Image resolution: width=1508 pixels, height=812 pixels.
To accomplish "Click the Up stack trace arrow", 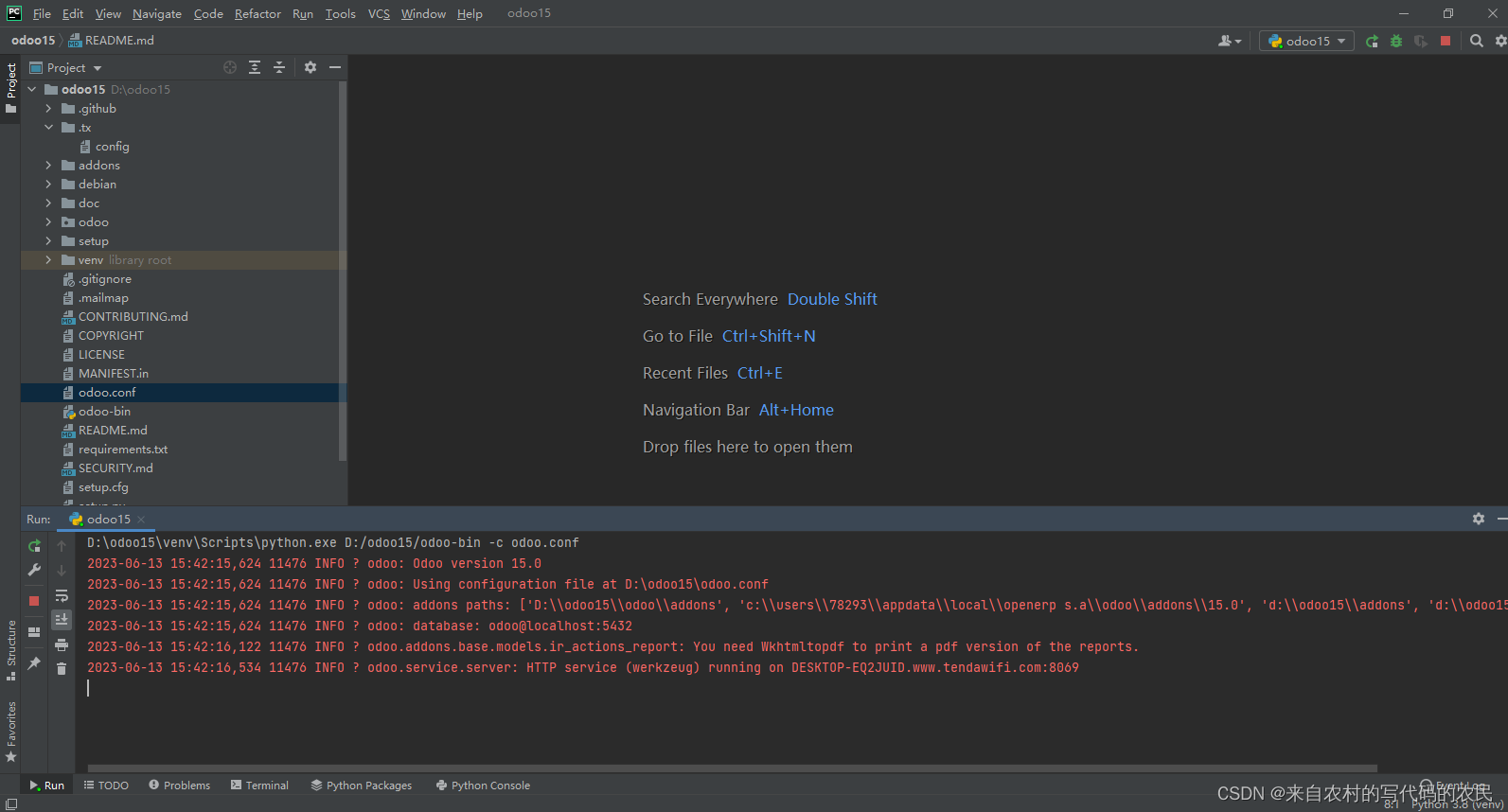I will click(62, 546).
